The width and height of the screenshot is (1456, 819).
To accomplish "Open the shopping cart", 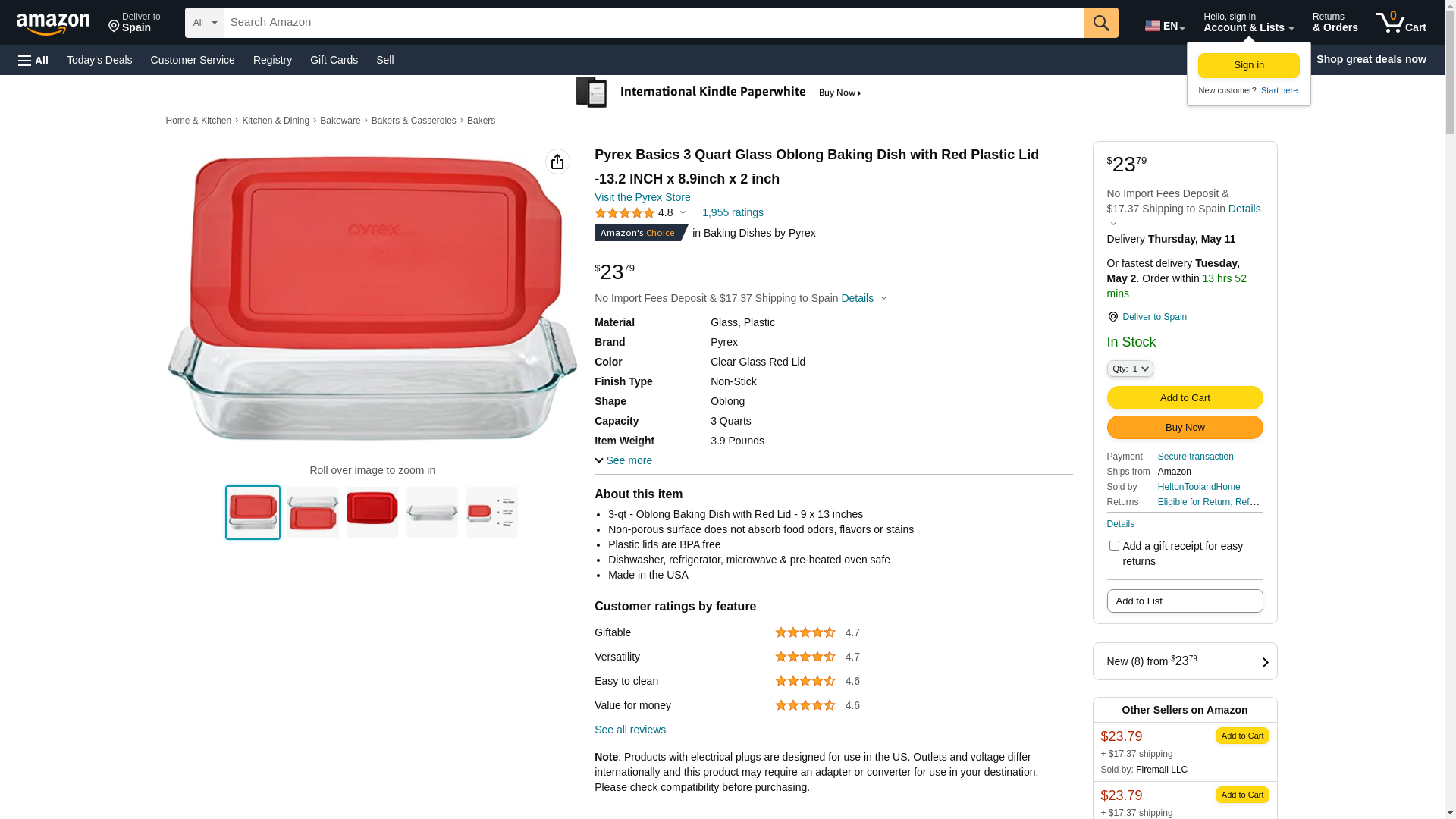I will coord(1401,23).
